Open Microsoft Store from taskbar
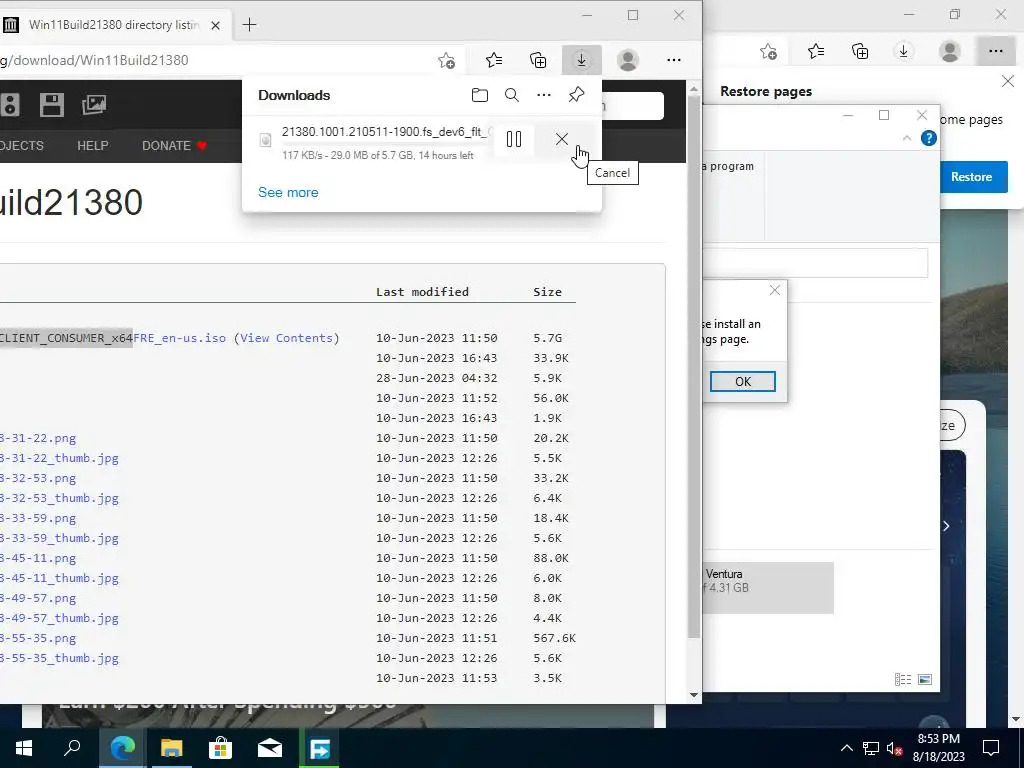 point(221,748)
